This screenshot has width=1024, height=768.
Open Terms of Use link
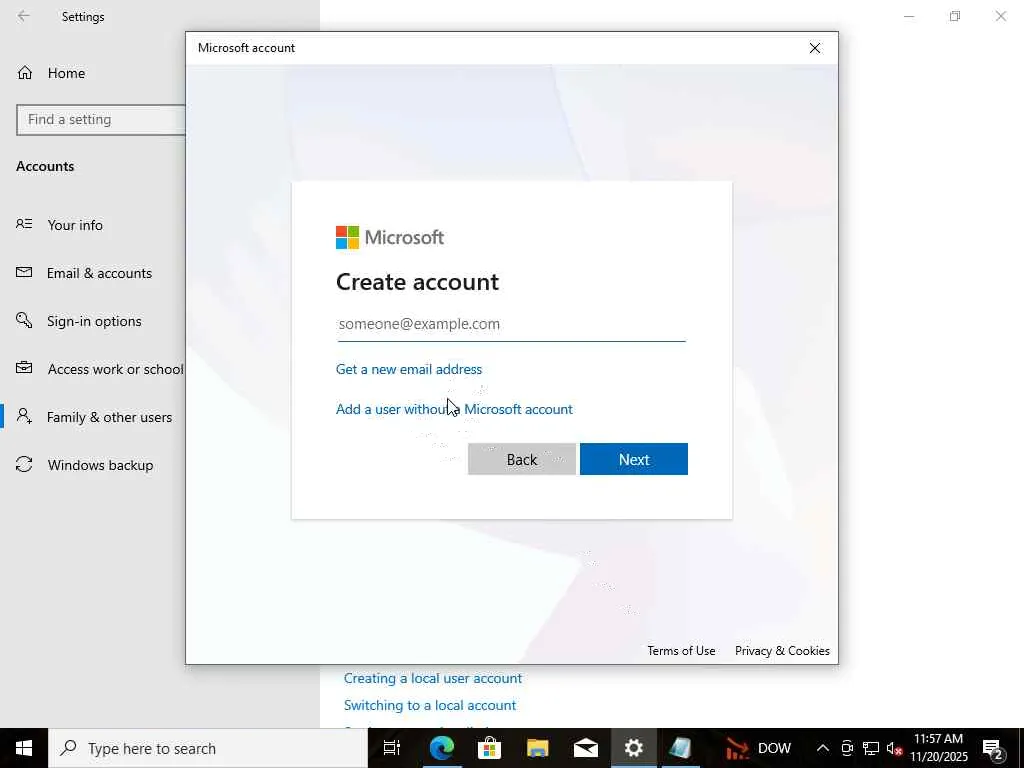(681, 650)
